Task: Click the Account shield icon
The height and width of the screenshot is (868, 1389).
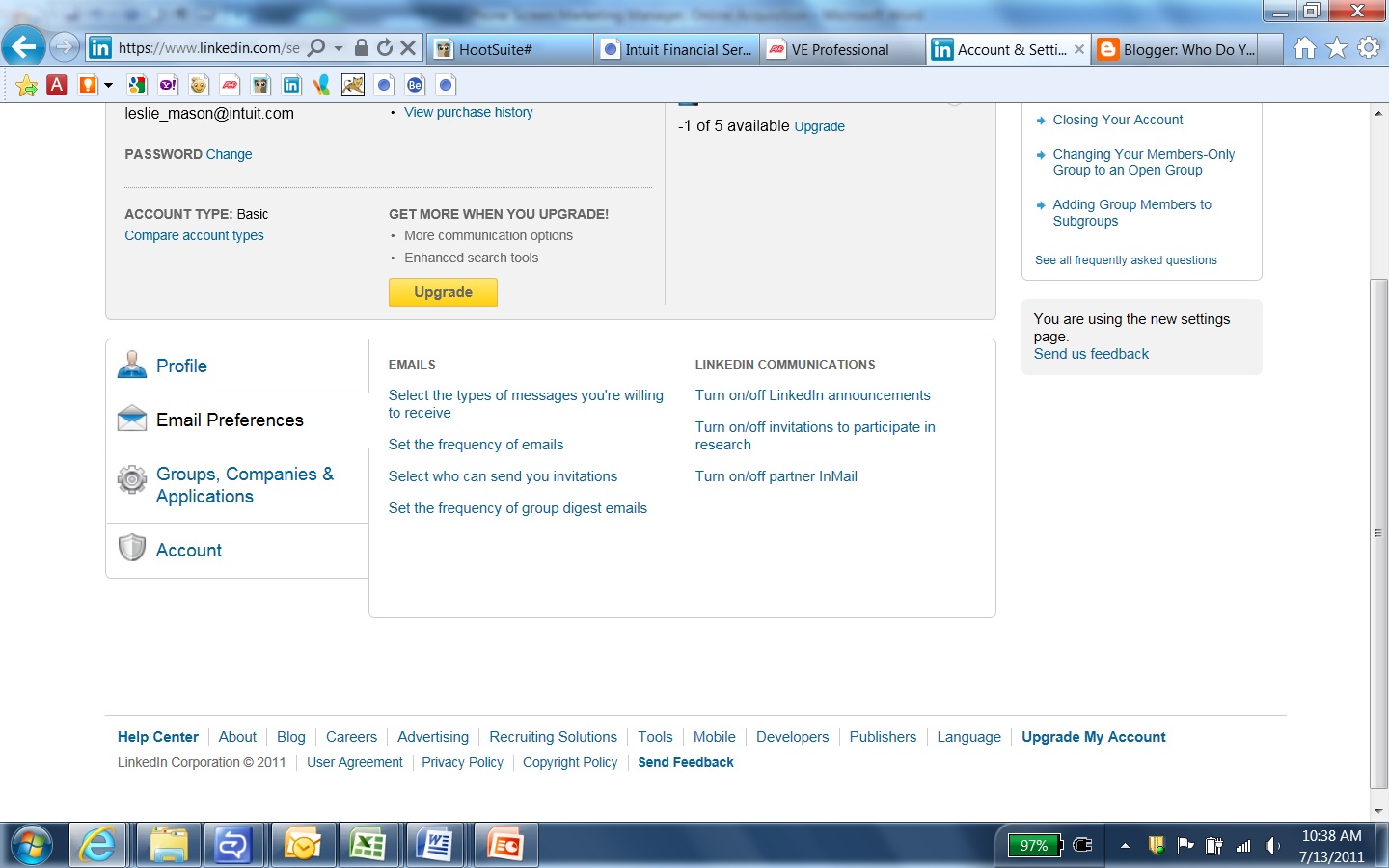Action: coord(131,547)
